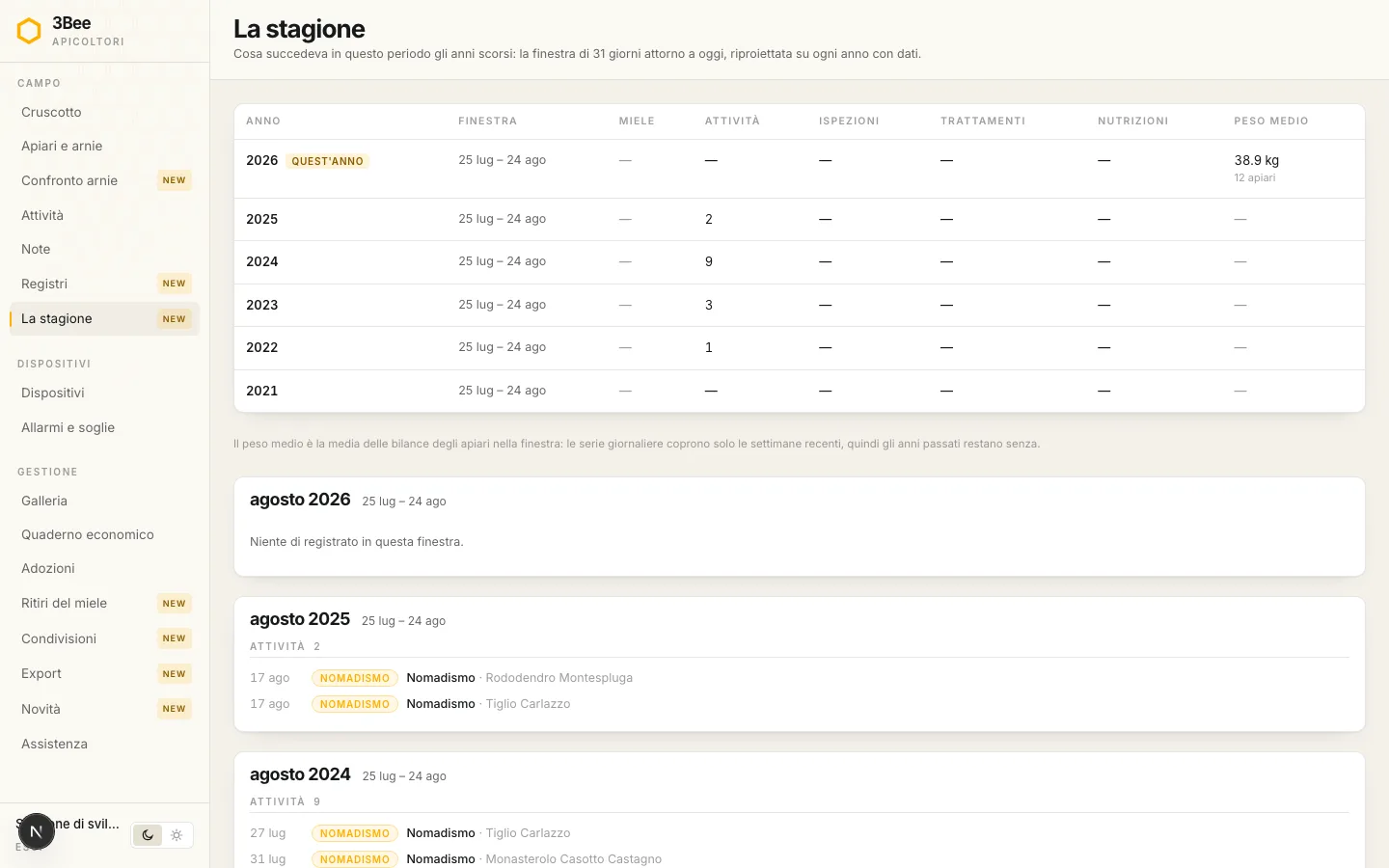
Task: Open Nomadismo Tiglio Carlazzo entry dated 27 lug
Action: coord(800,833)
